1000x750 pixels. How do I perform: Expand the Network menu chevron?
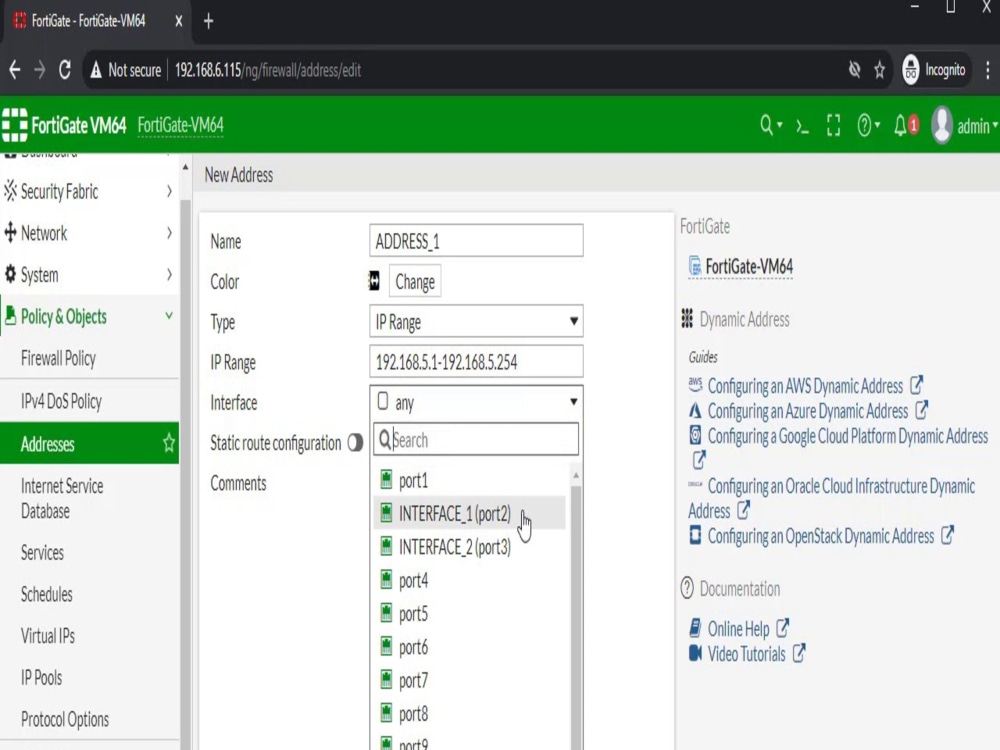pos(169,233)
